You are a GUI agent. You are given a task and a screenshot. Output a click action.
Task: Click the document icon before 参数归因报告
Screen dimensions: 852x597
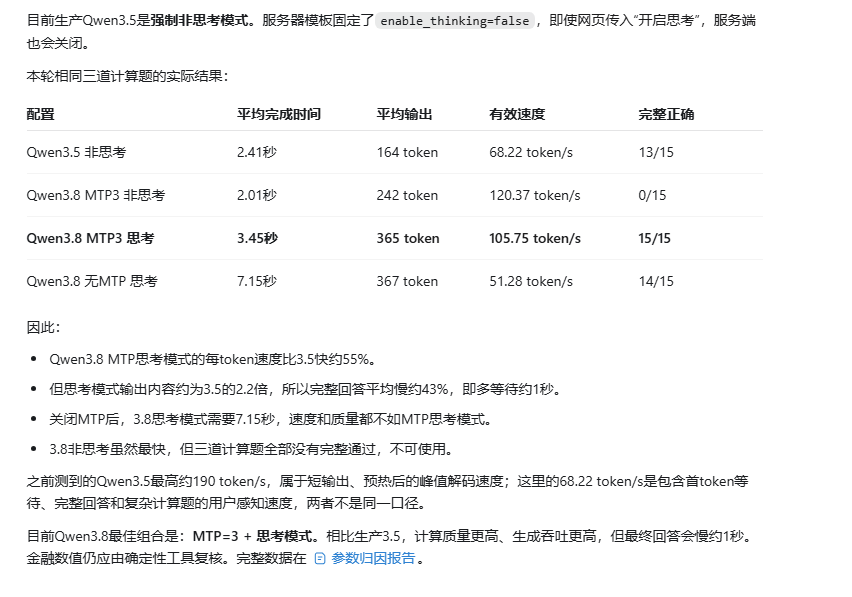(x=320, y=559)
